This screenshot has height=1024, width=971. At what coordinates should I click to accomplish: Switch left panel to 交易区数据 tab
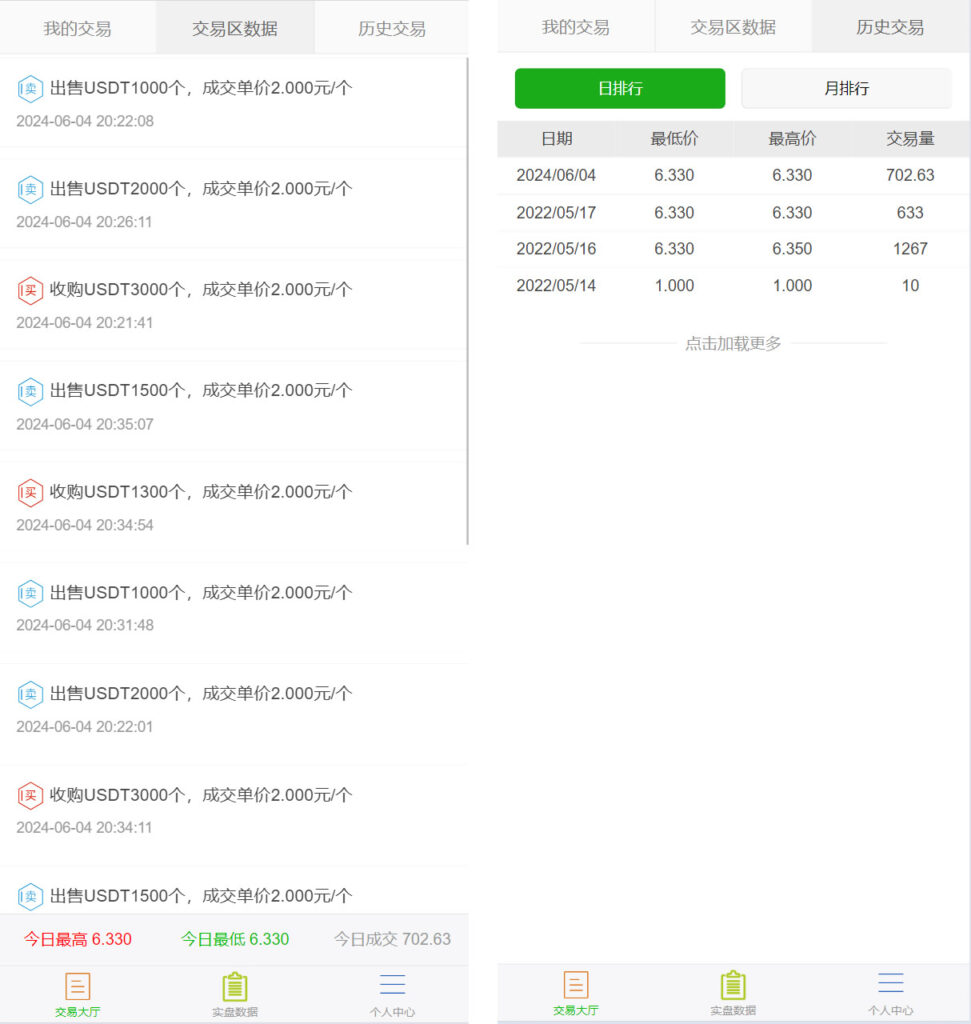coord(233,28)
